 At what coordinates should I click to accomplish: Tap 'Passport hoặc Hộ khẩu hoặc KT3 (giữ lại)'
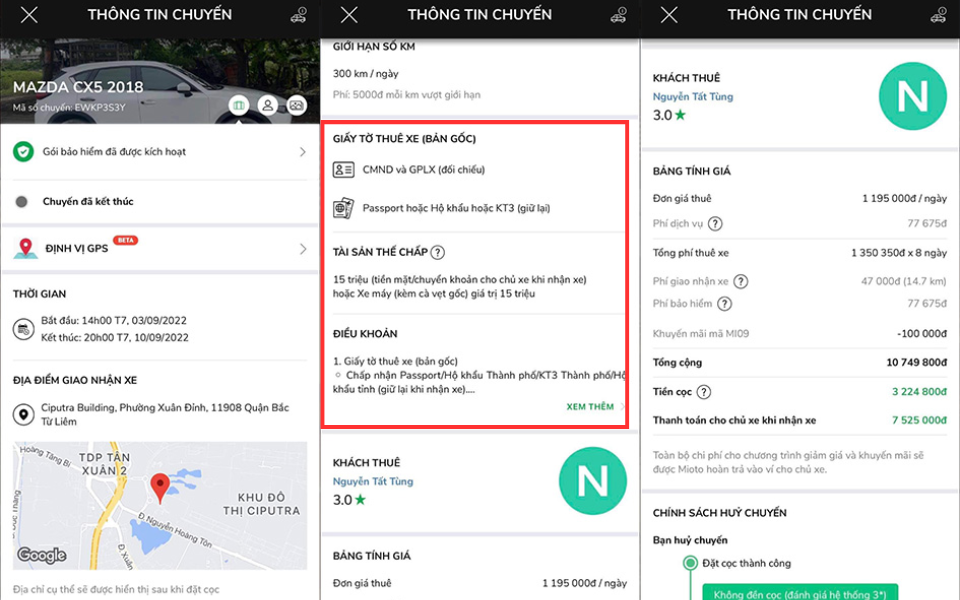(x=456, y=208)
